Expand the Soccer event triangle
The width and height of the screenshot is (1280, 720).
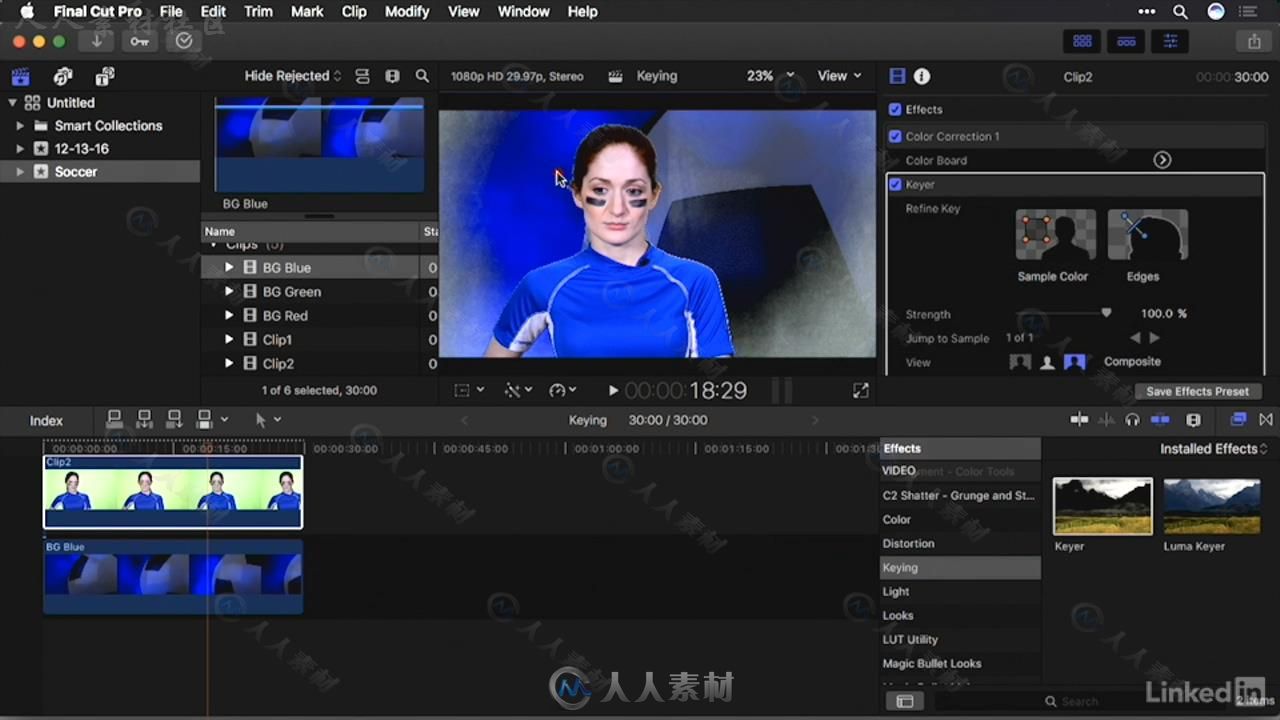[x=19, y=172]
